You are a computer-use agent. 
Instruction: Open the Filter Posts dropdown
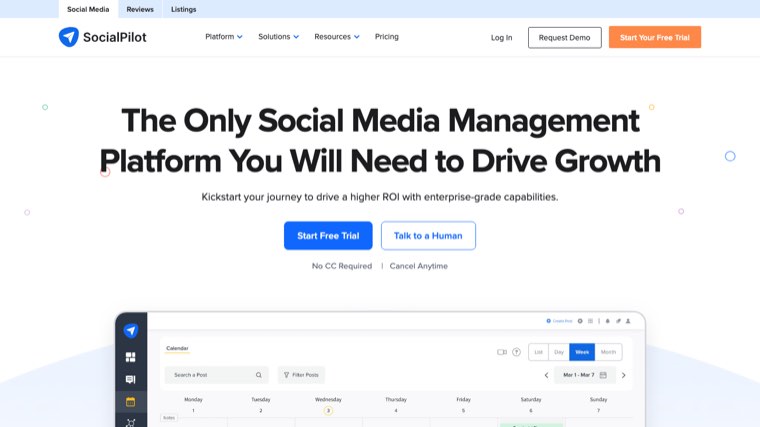pyautogui.click(x=301, y=375)
